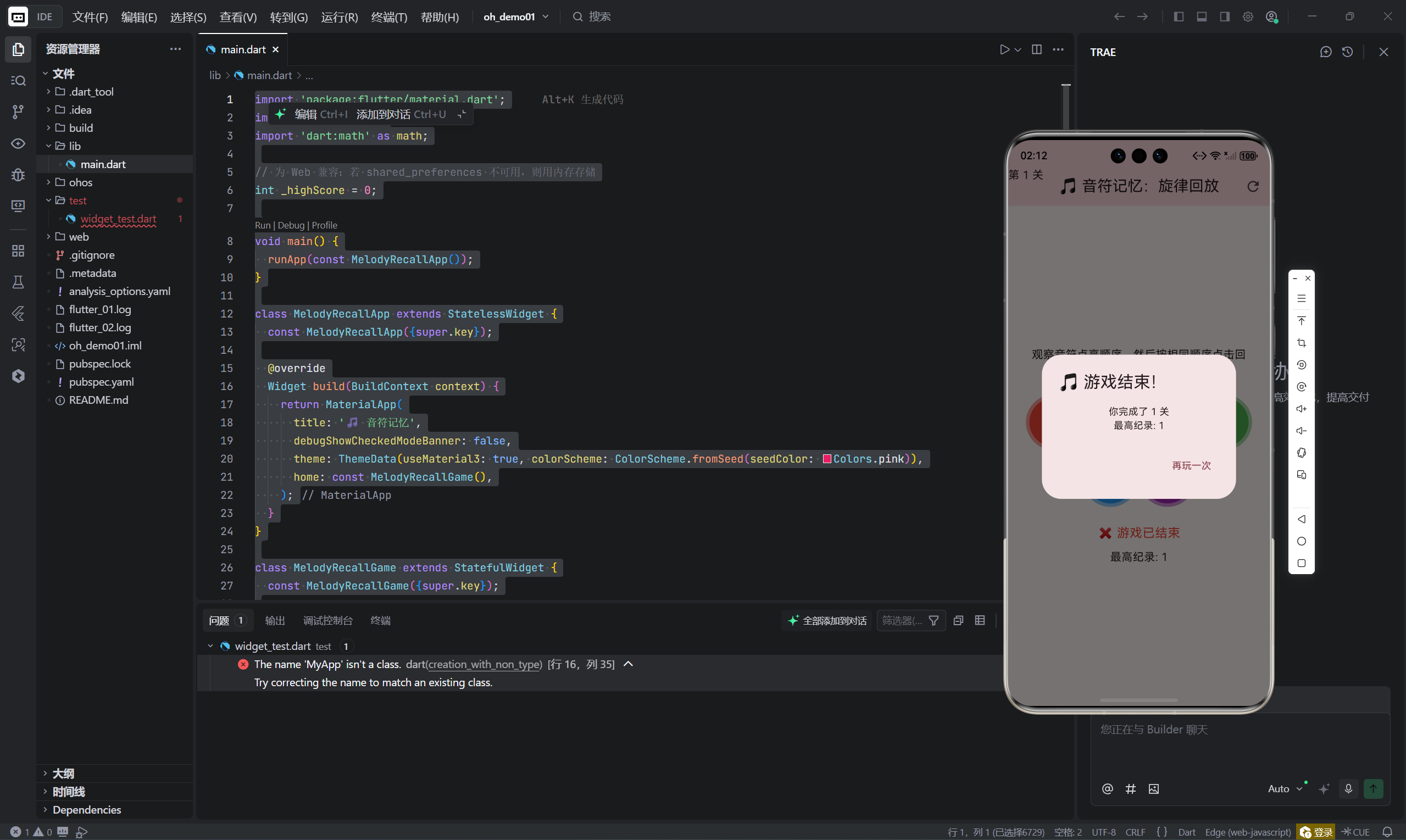Click the microphone icon in chat input
Image resolution: width=1406 pixels, height=840 pixels.
pyautogui.click(x=1348, y=788)
